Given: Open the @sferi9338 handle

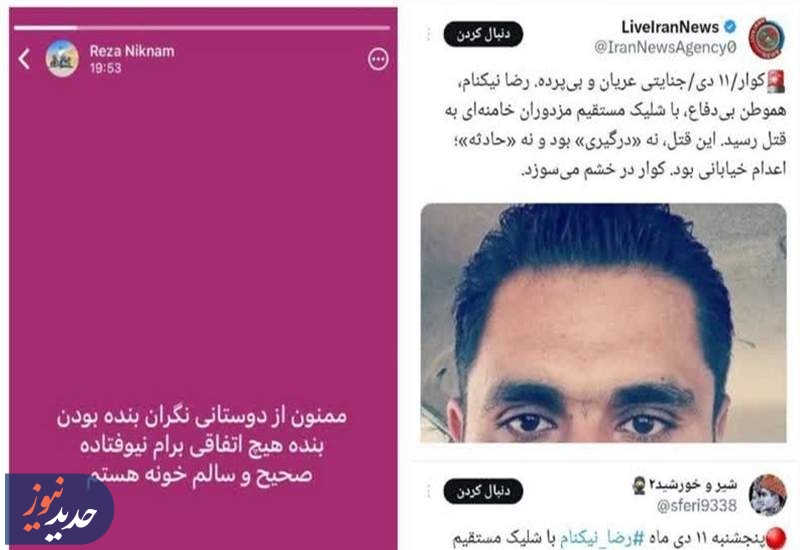Looking at the screenshot, I should tap(696, 506).
